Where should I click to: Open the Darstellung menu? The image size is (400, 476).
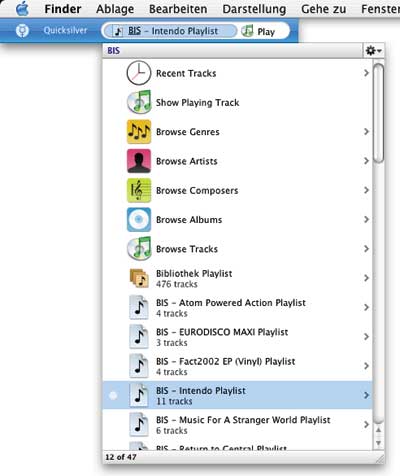click(254, 9)
